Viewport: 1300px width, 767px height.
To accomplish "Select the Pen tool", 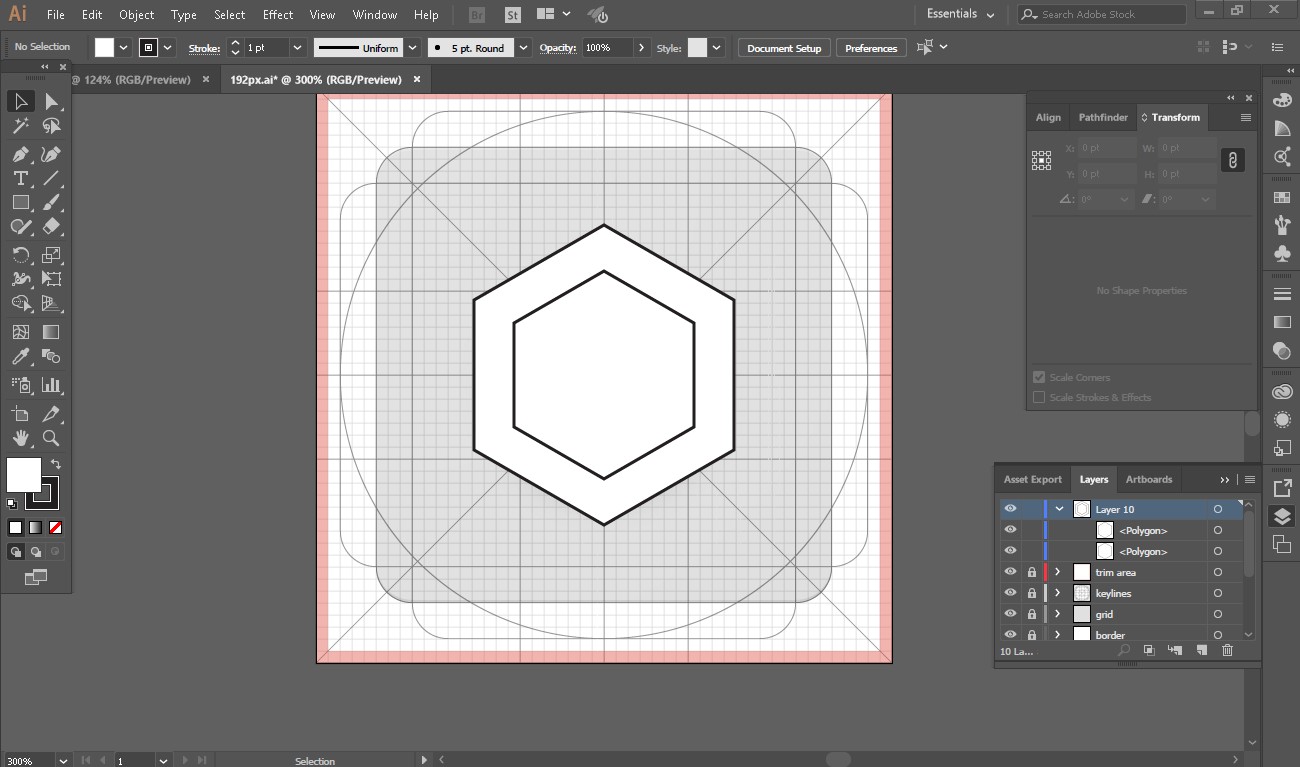I will [20, 154].
